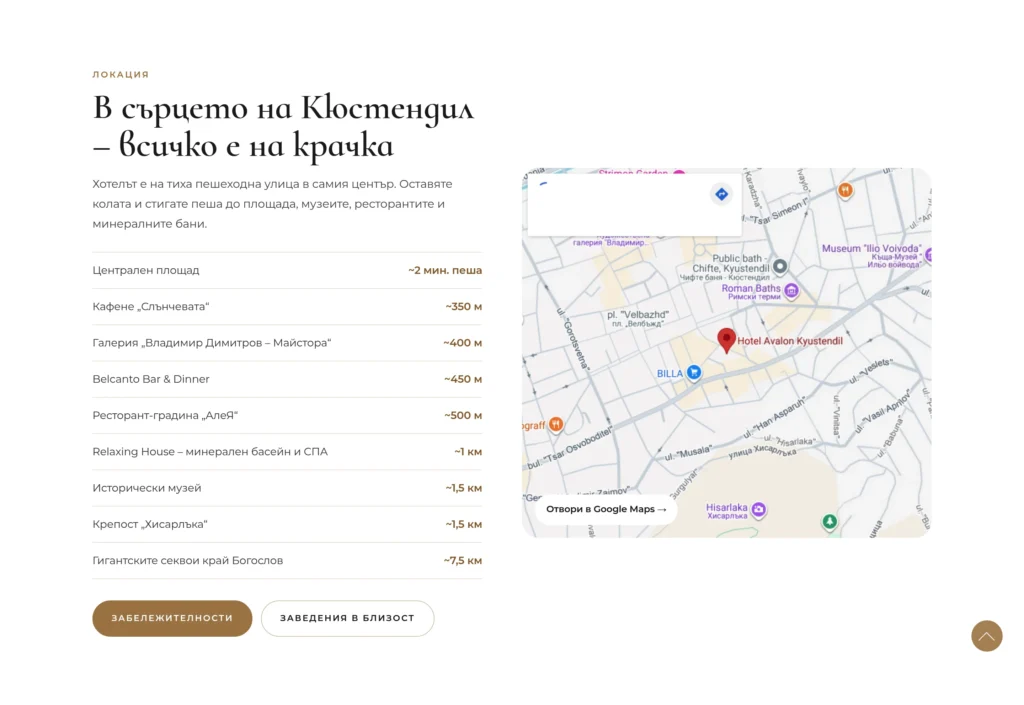Select the Roman Baths museum marker
1024x705 pixels.
[x=792, y=290]
